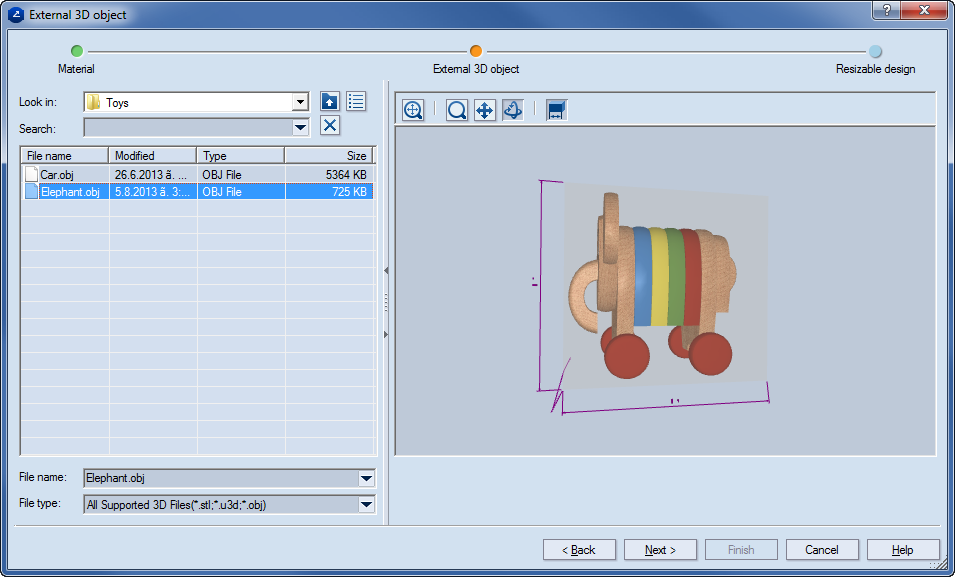Toggle the 3D Rotate tool

point(513,110)
